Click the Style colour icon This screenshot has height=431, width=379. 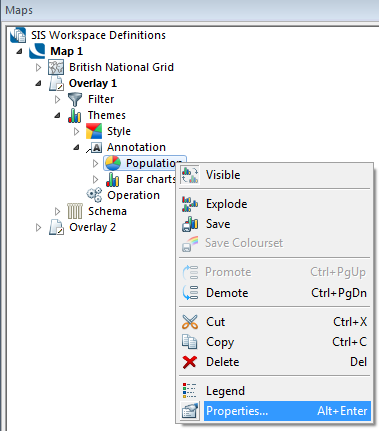94,131
